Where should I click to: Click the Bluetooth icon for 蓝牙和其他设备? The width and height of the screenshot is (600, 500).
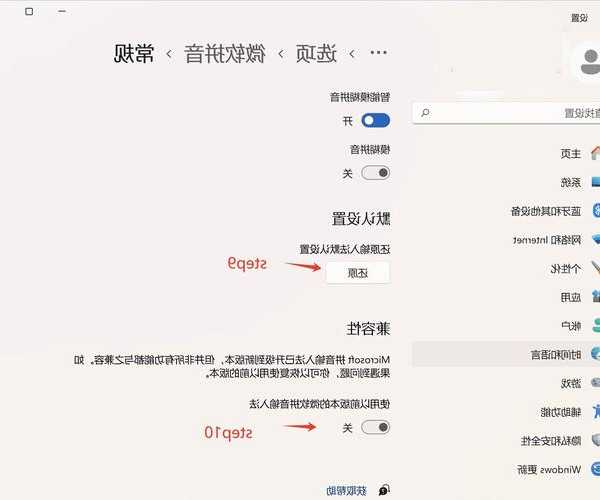tap(595, 211)
